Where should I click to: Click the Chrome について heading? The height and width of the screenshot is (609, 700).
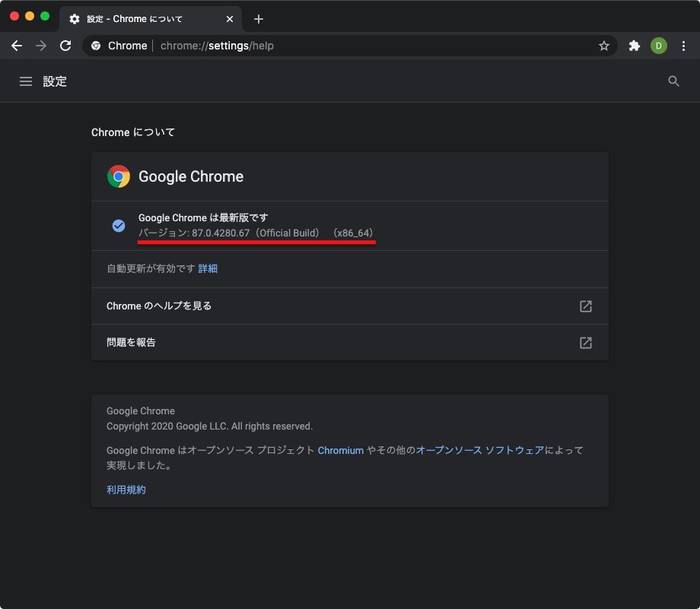[133, 132]
